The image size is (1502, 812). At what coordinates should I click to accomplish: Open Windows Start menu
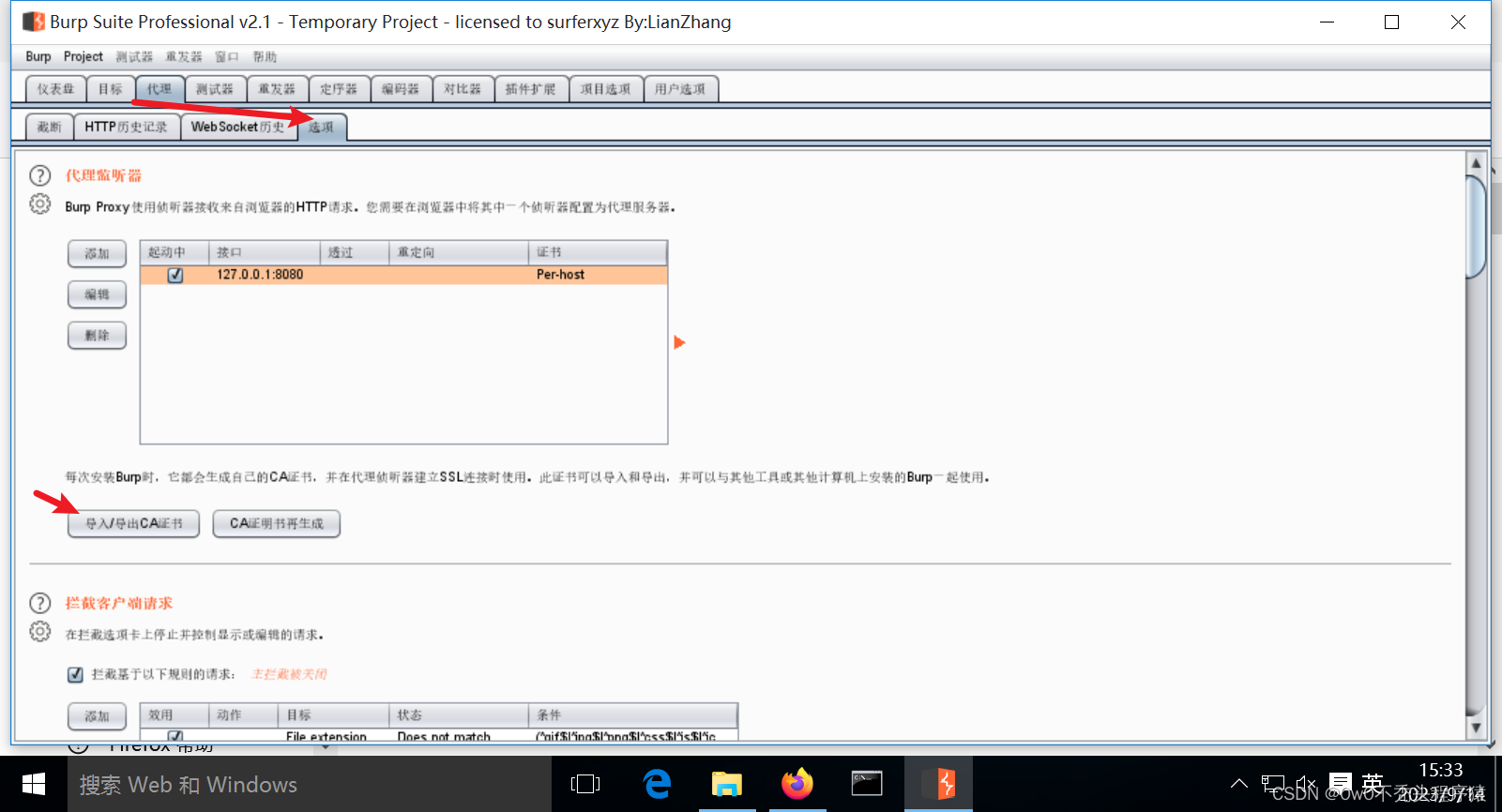[34, 784]
